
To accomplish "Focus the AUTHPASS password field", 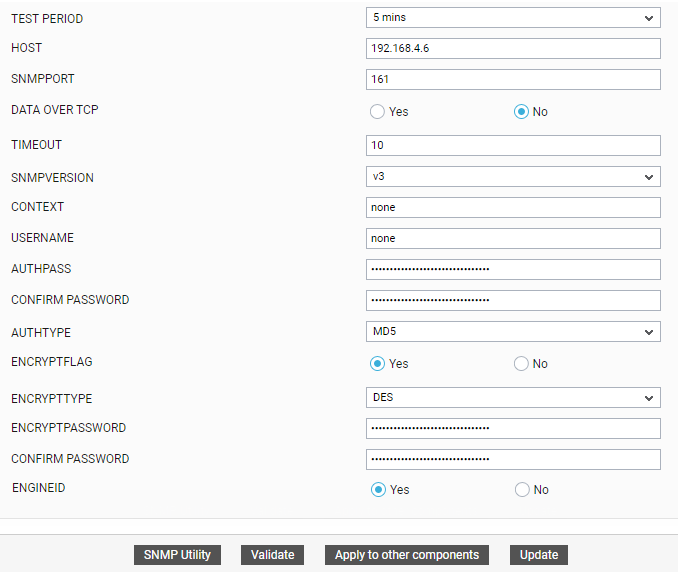I will 513,269.
